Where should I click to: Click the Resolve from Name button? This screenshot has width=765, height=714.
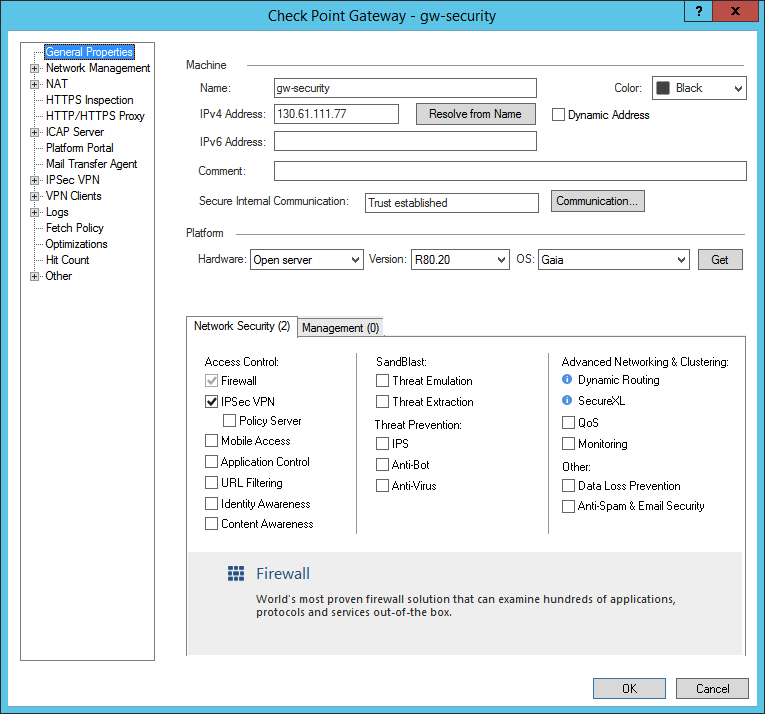click(x=475, y=114)
